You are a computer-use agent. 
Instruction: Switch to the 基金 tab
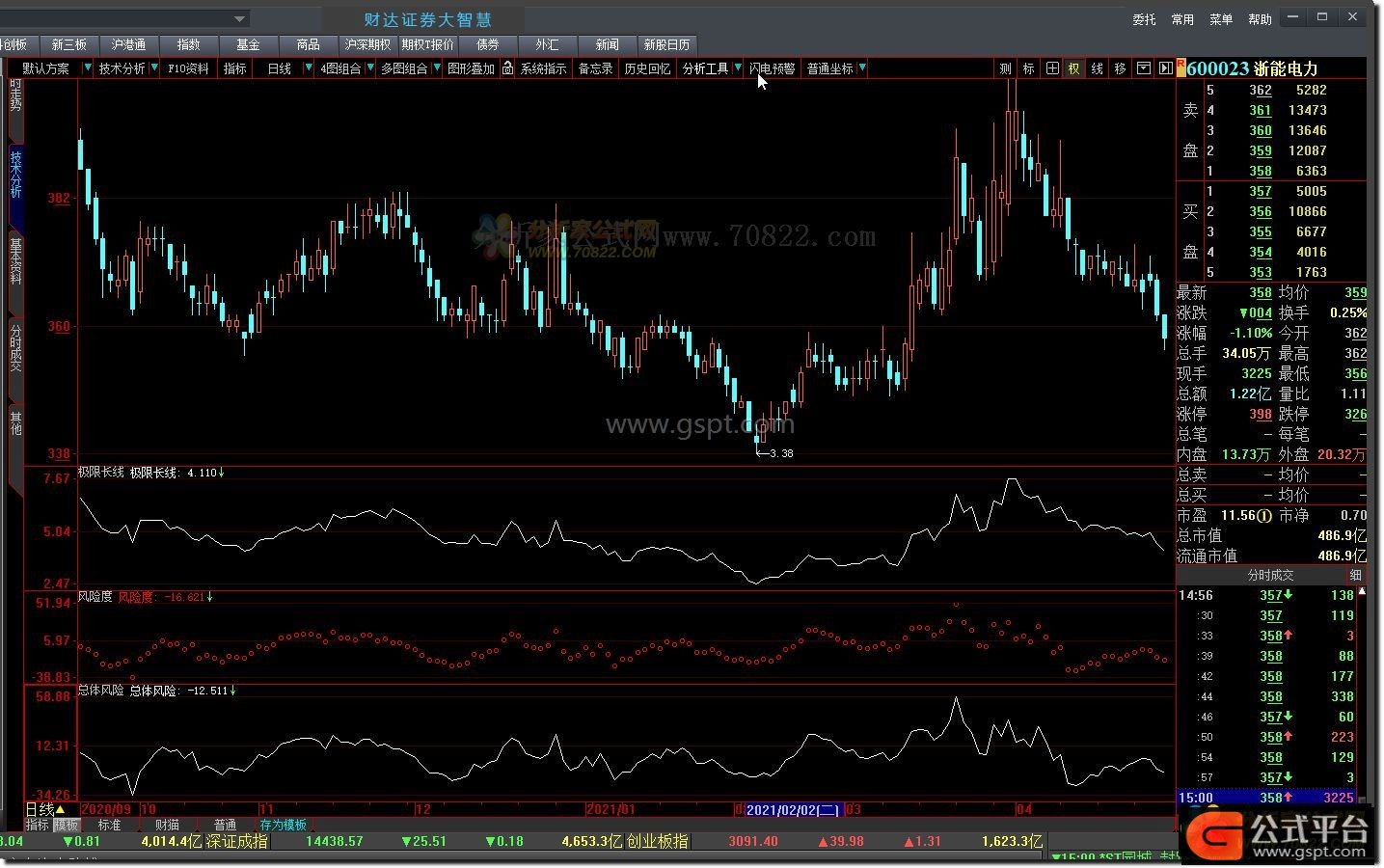coord(248,44)
